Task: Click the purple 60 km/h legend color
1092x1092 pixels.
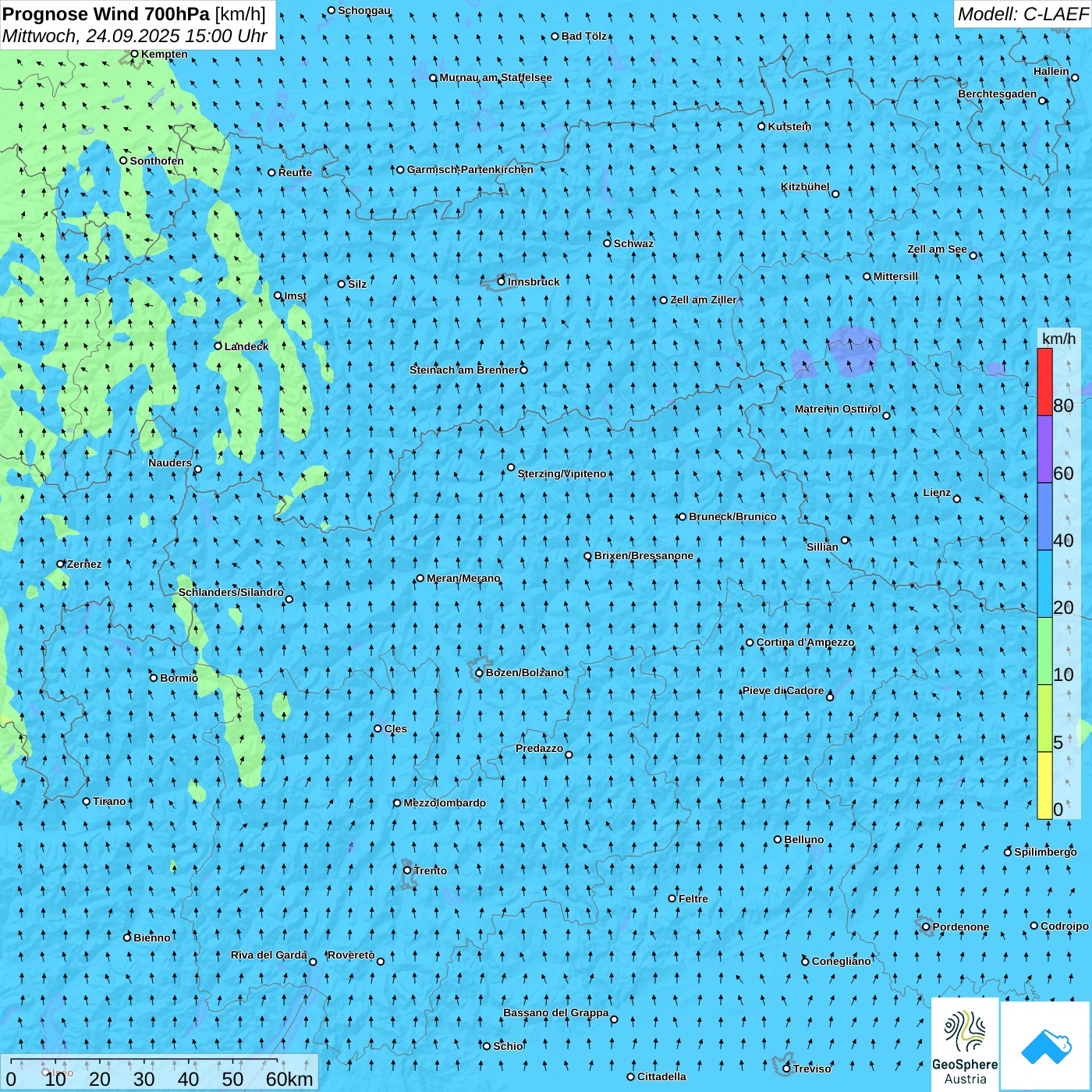Action: (1044, 449)
